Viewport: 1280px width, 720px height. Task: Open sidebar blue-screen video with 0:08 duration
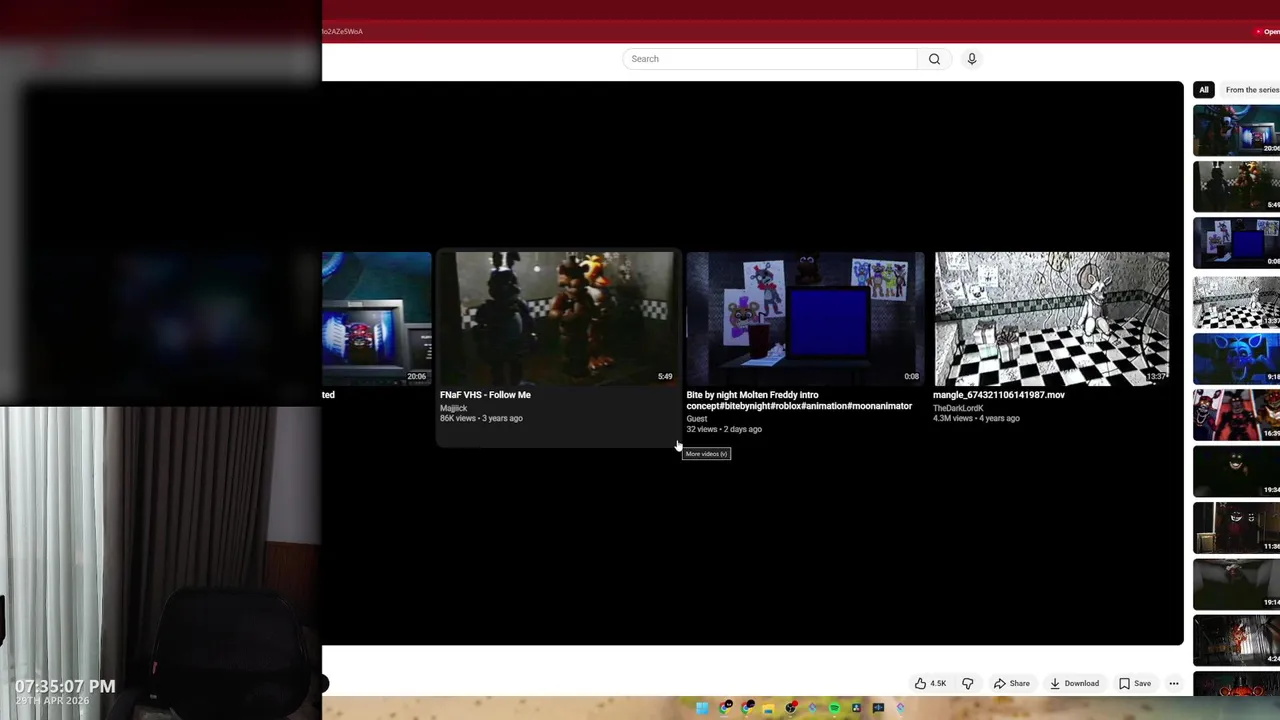click(x=1236, y=243)
